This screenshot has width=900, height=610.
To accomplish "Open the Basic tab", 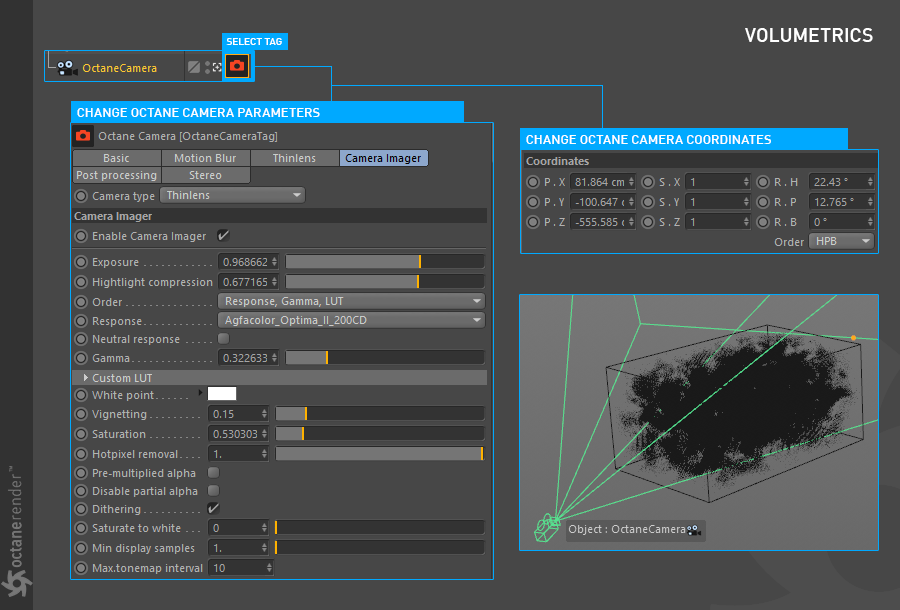I will (x=117, y=158).
